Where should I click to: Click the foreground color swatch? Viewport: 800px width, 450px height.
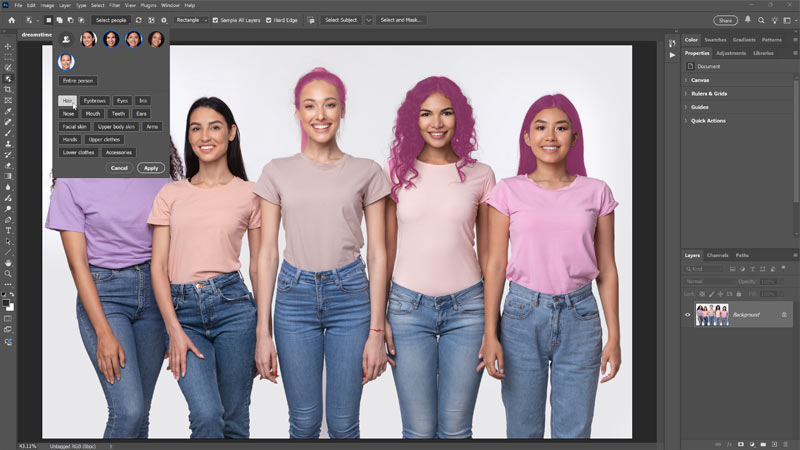tap(6, 303)
